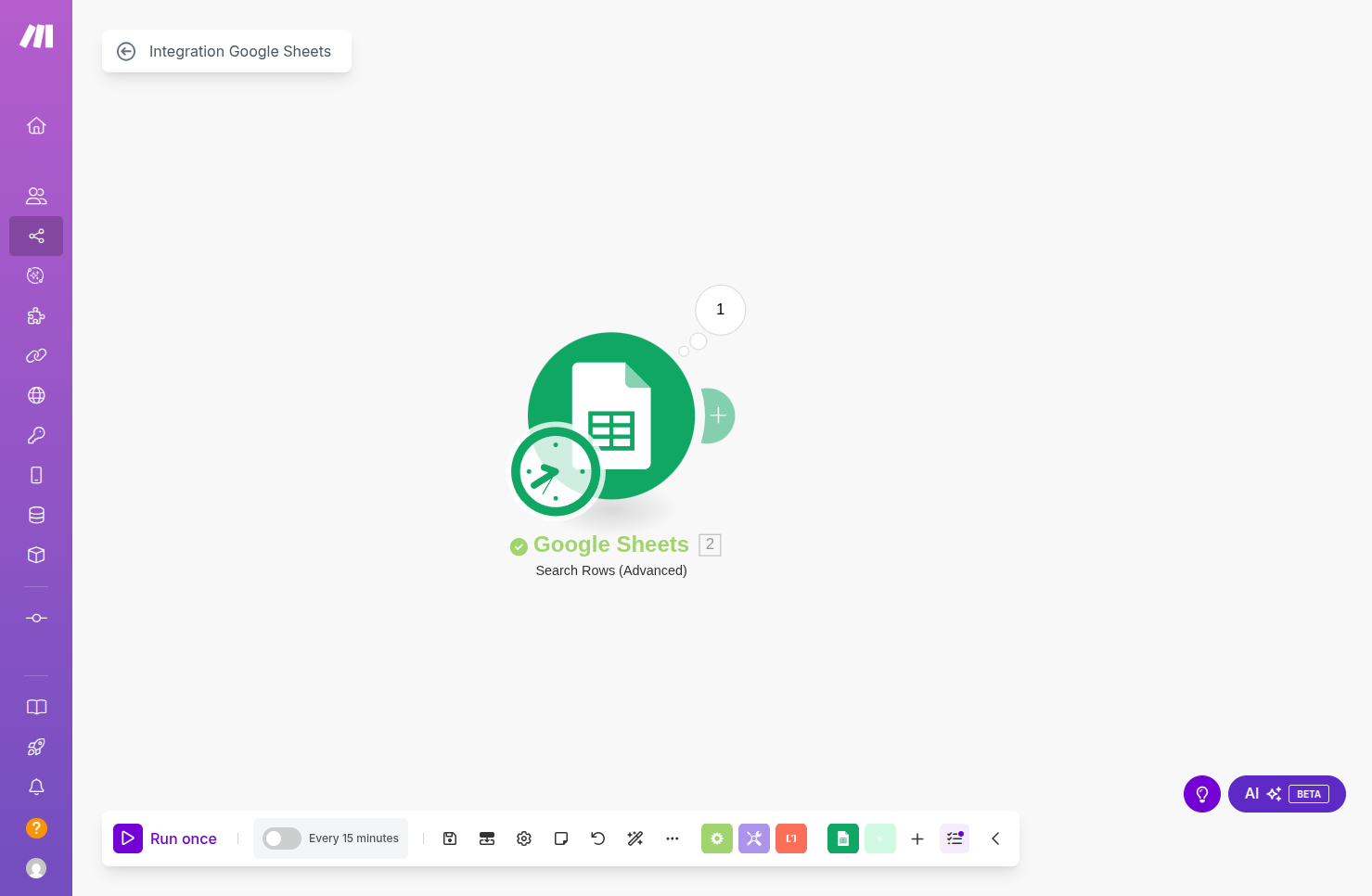The width and height of the screenshot is (1372, 896).
Task: Save the scenario with disk icon
Action: pyautogui.click(x=450, y=838)
